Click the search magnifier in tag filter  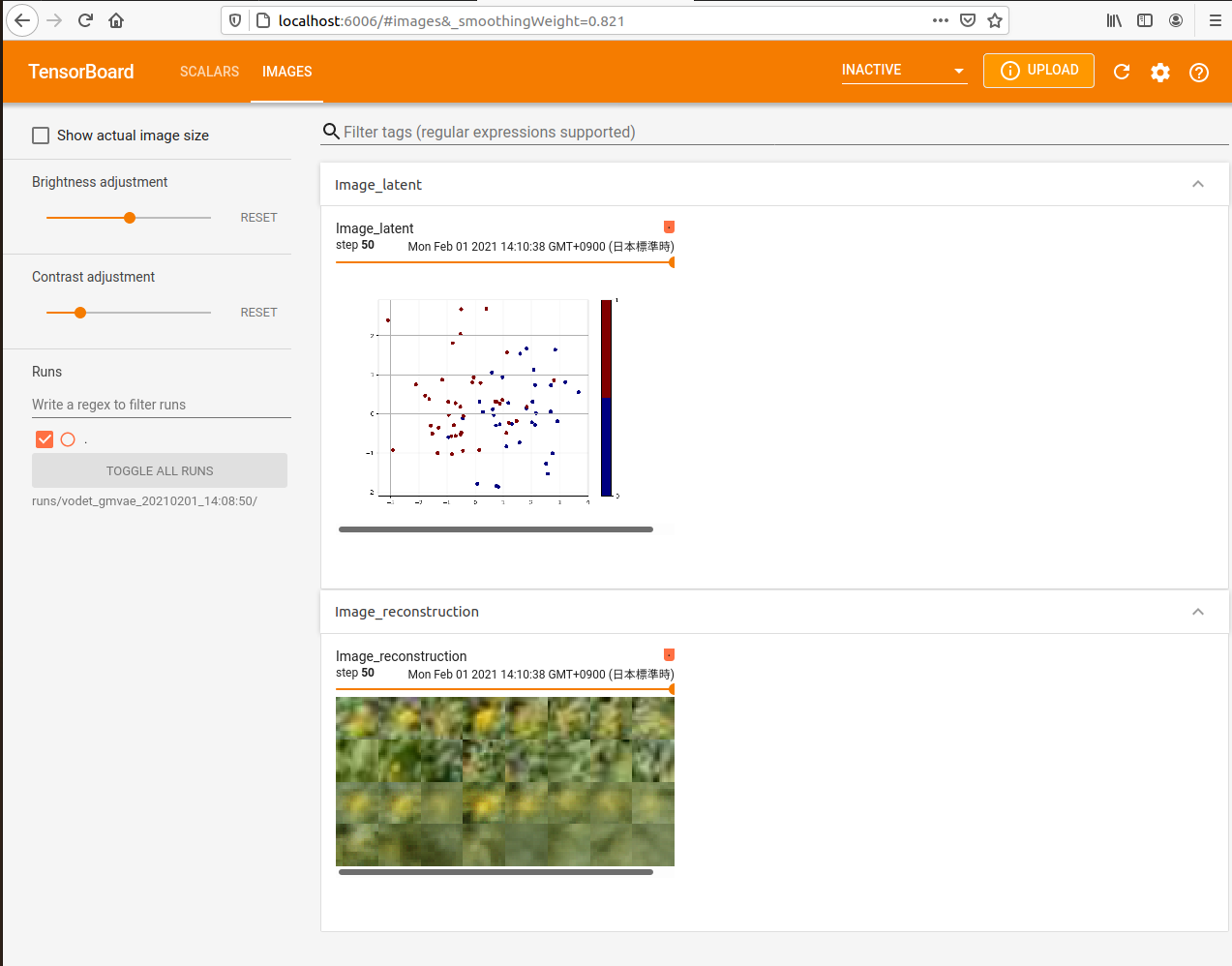[x=331, y=132]
